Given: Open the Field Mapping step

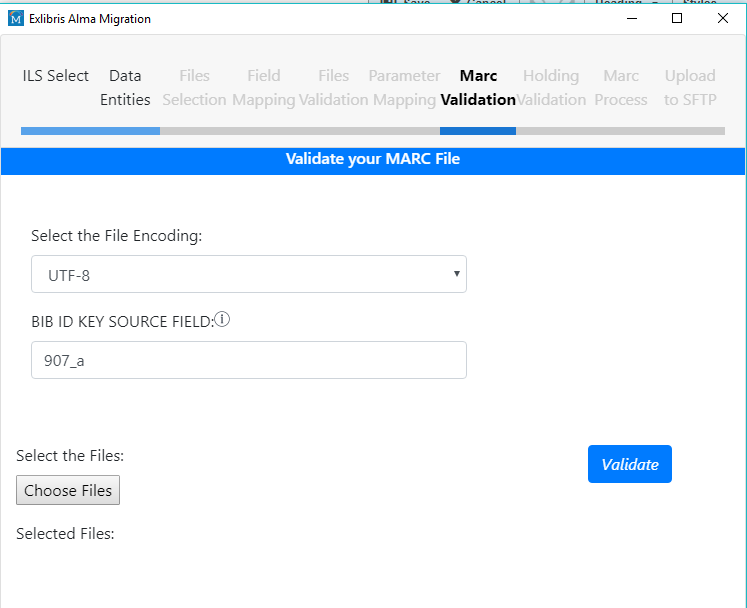Looking at the screenshot, I should (264, 88).
